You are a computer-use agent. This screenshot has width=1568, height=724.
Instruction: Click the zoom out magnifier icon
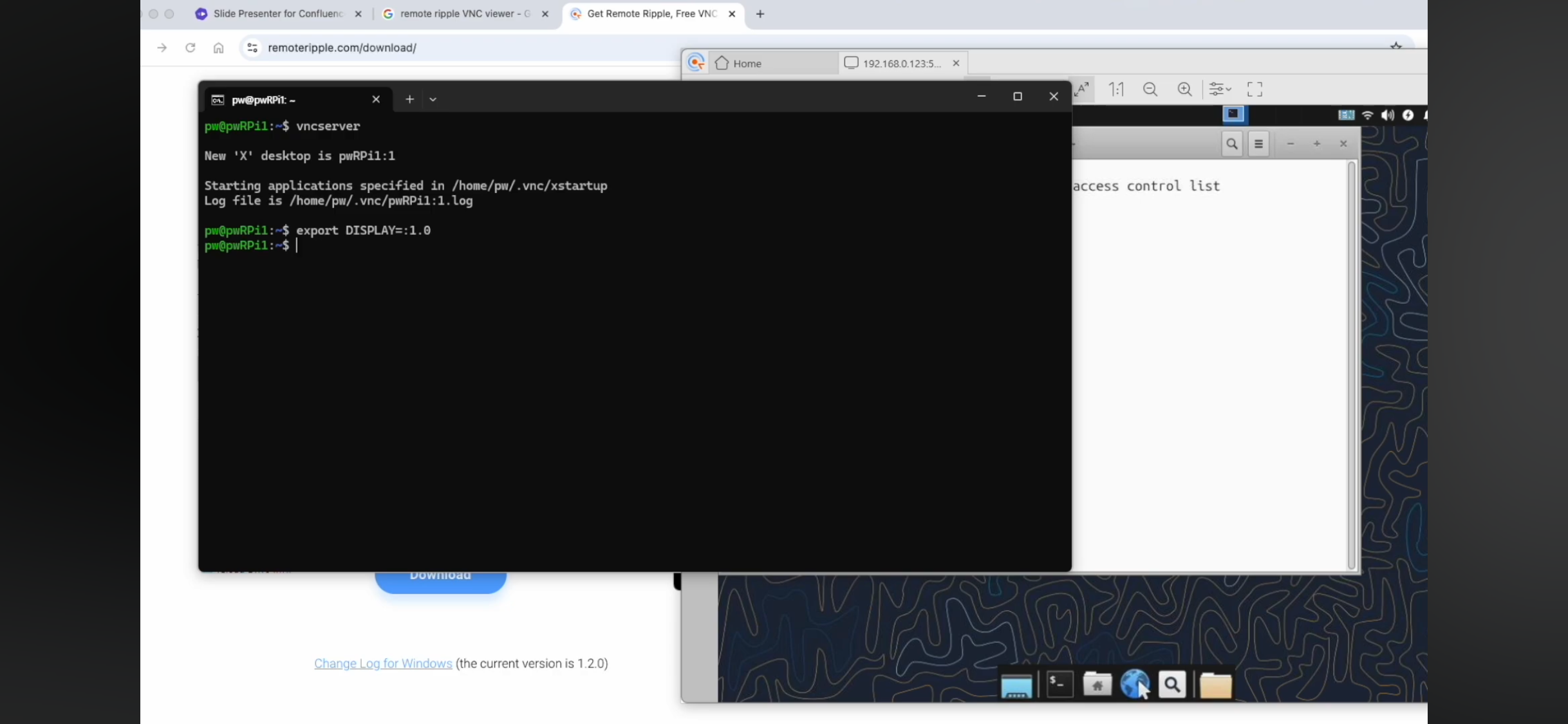coord(1150,89)
